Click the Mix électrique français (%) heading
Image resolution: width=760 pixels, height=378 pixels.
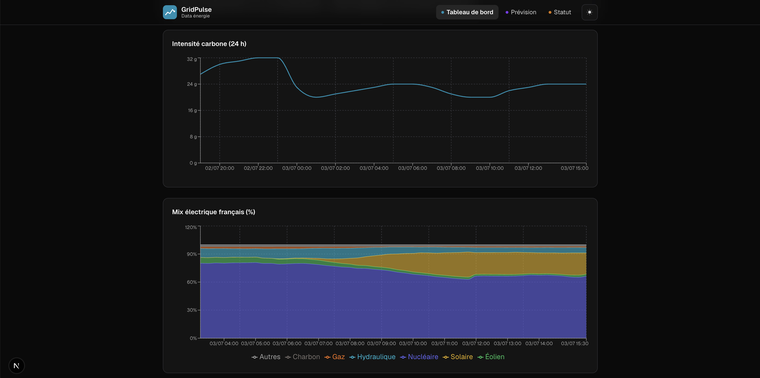click(x=214, y=212)
